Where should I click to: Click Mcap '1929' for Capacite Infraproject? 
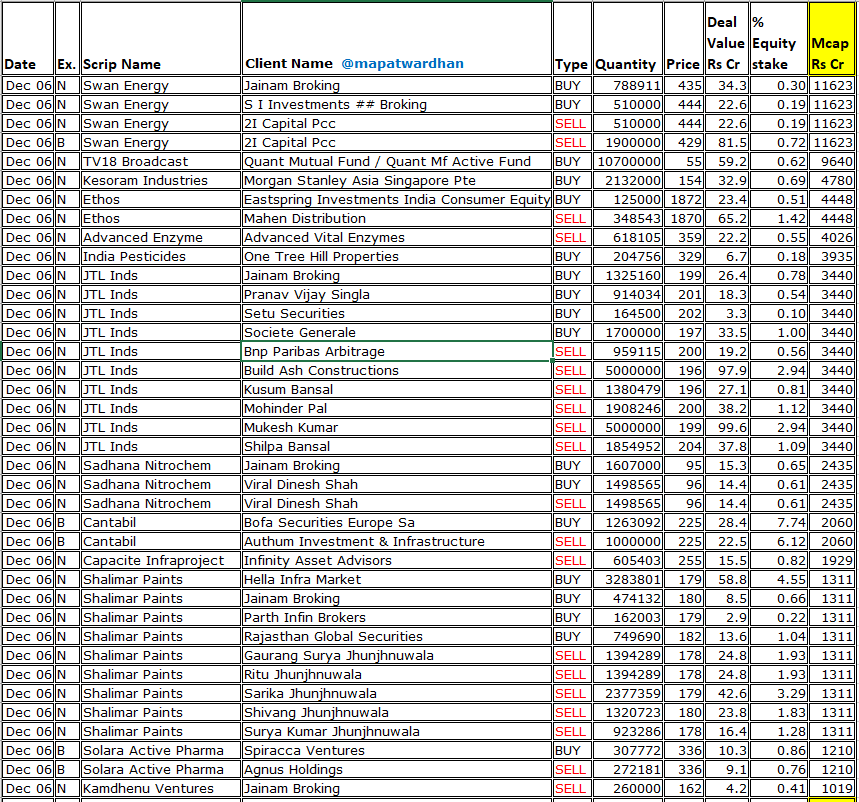pyautogui.click(x=832, y=560)
